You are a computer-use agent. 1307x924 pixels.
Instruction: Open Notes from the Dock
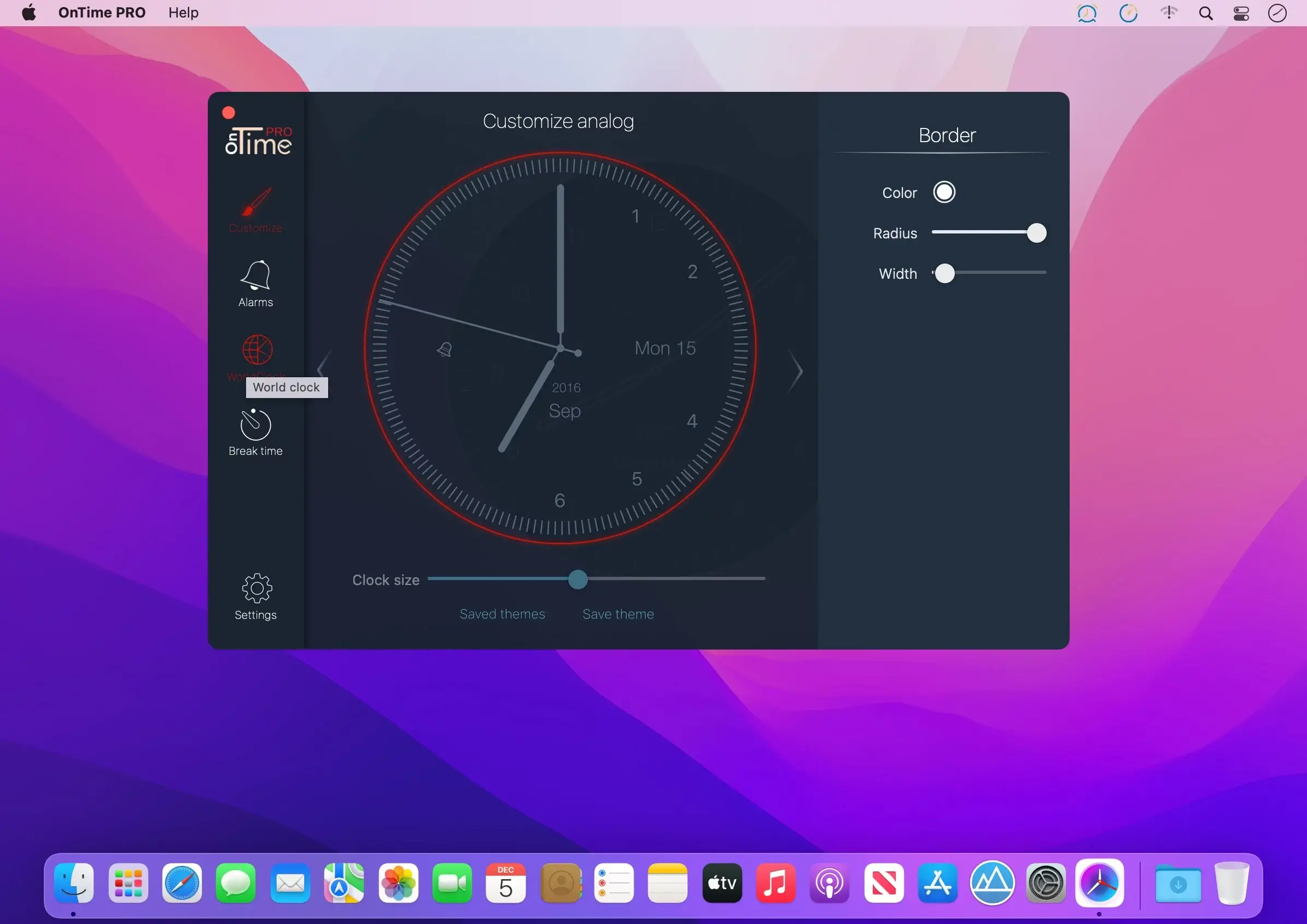[668, 883]
